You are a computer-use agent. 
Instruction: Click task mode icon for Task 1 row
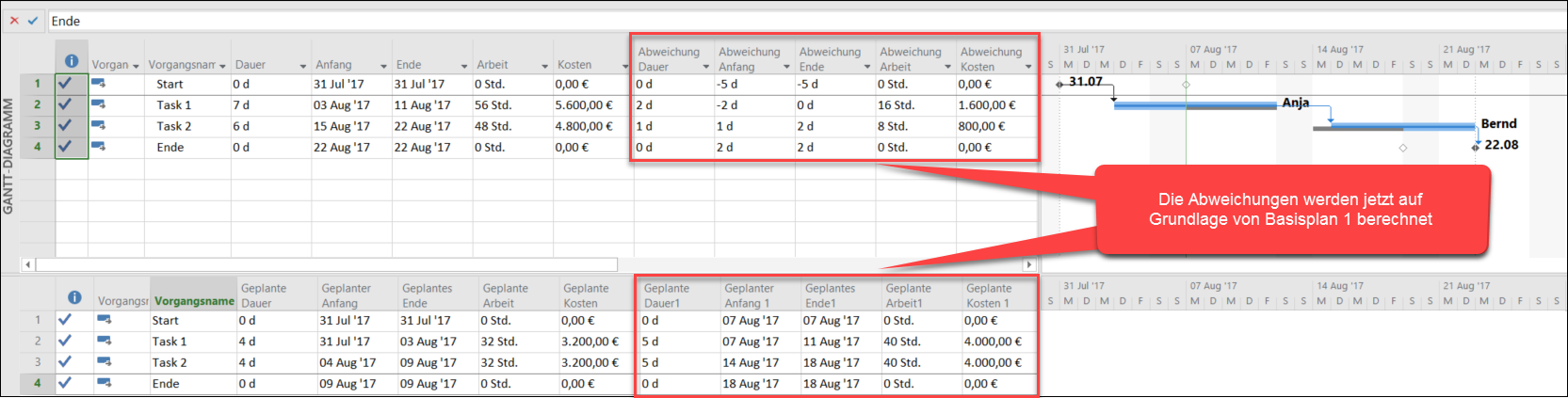[x=98, y=104]
